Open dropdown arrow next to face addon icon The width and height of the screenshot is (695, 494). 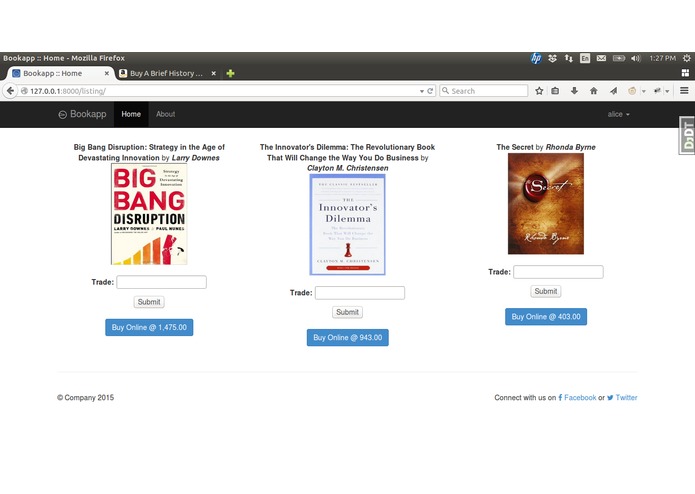pyautogui.click(x=644, y=91)
